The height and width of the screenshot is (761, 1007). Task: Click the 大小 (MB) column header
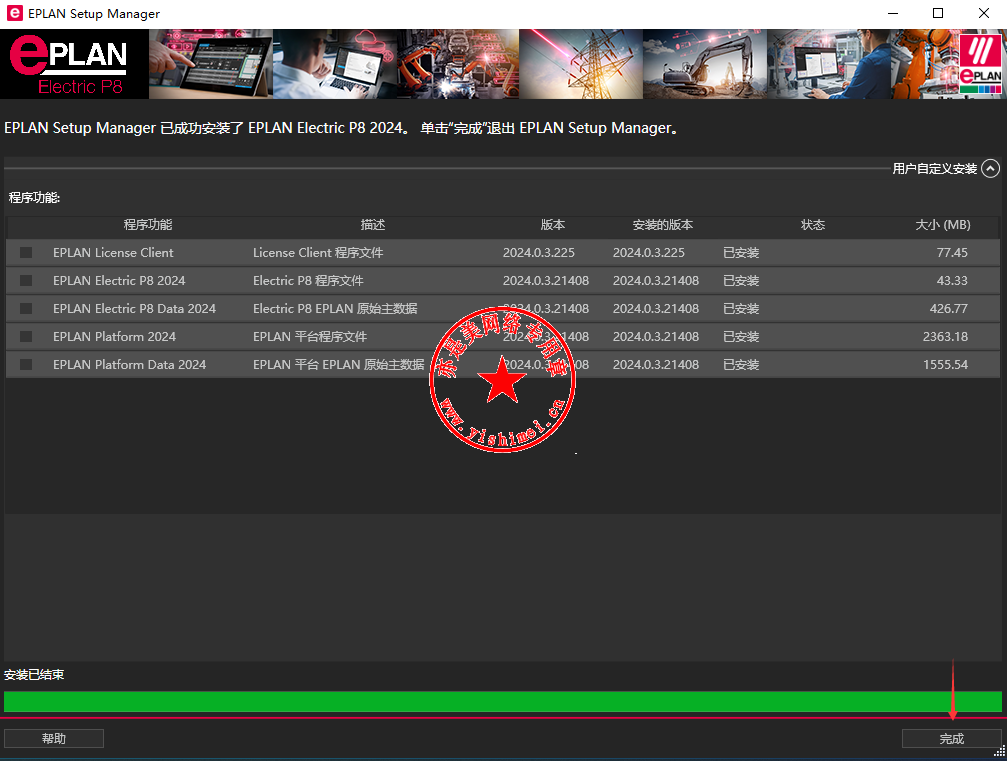tap(943, 225)
